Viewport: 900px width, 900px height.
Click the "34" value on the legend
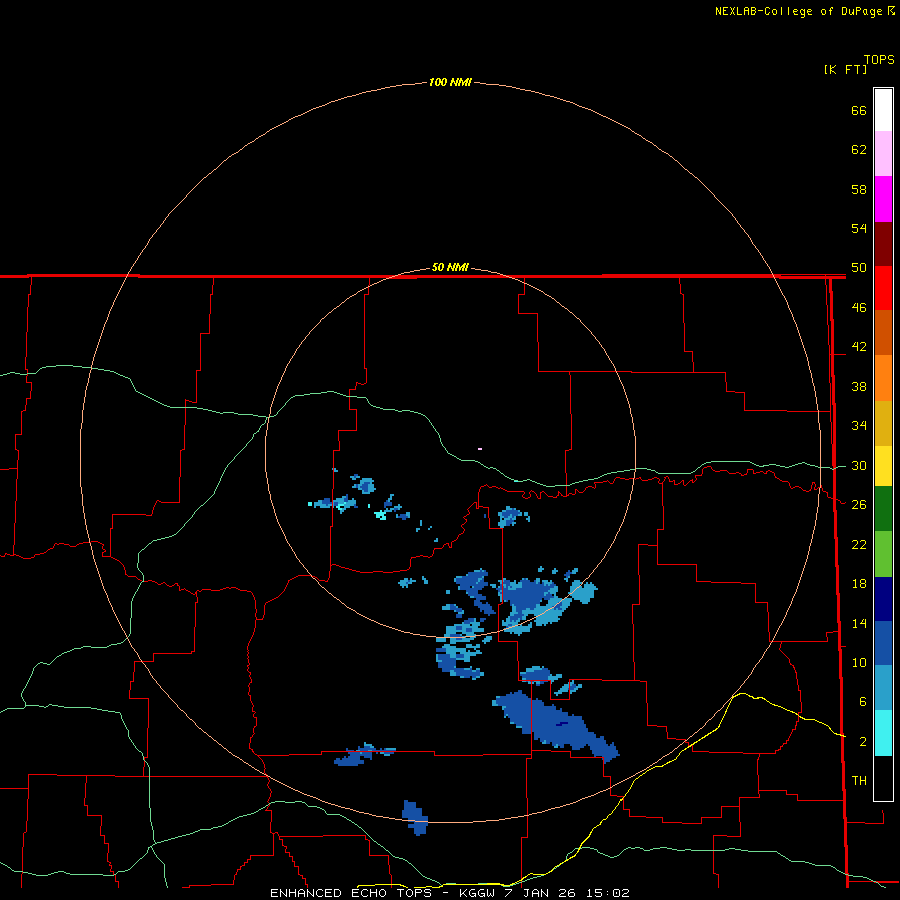coord(859,425)
